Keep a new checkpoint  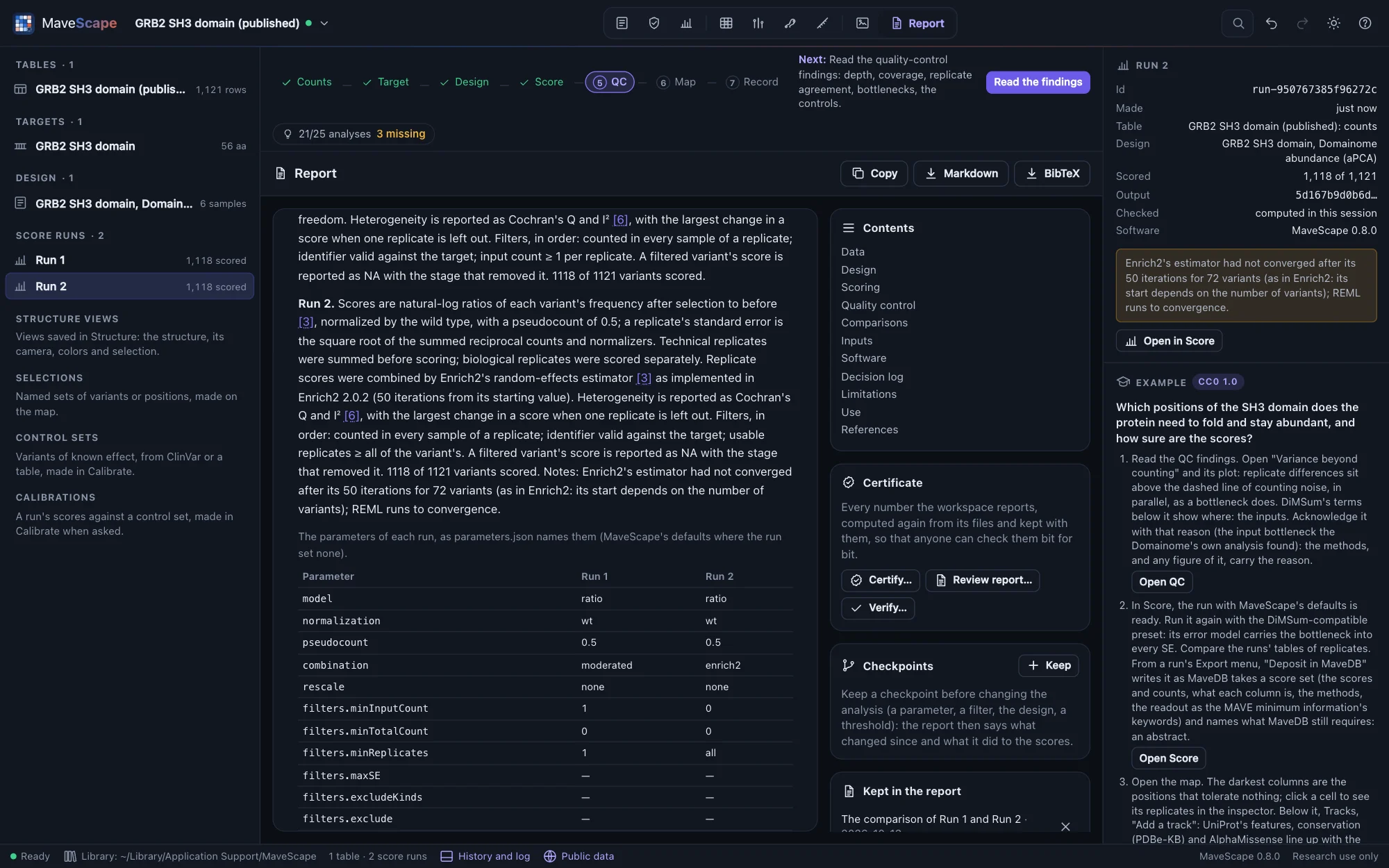click(x=1049, y=665)
